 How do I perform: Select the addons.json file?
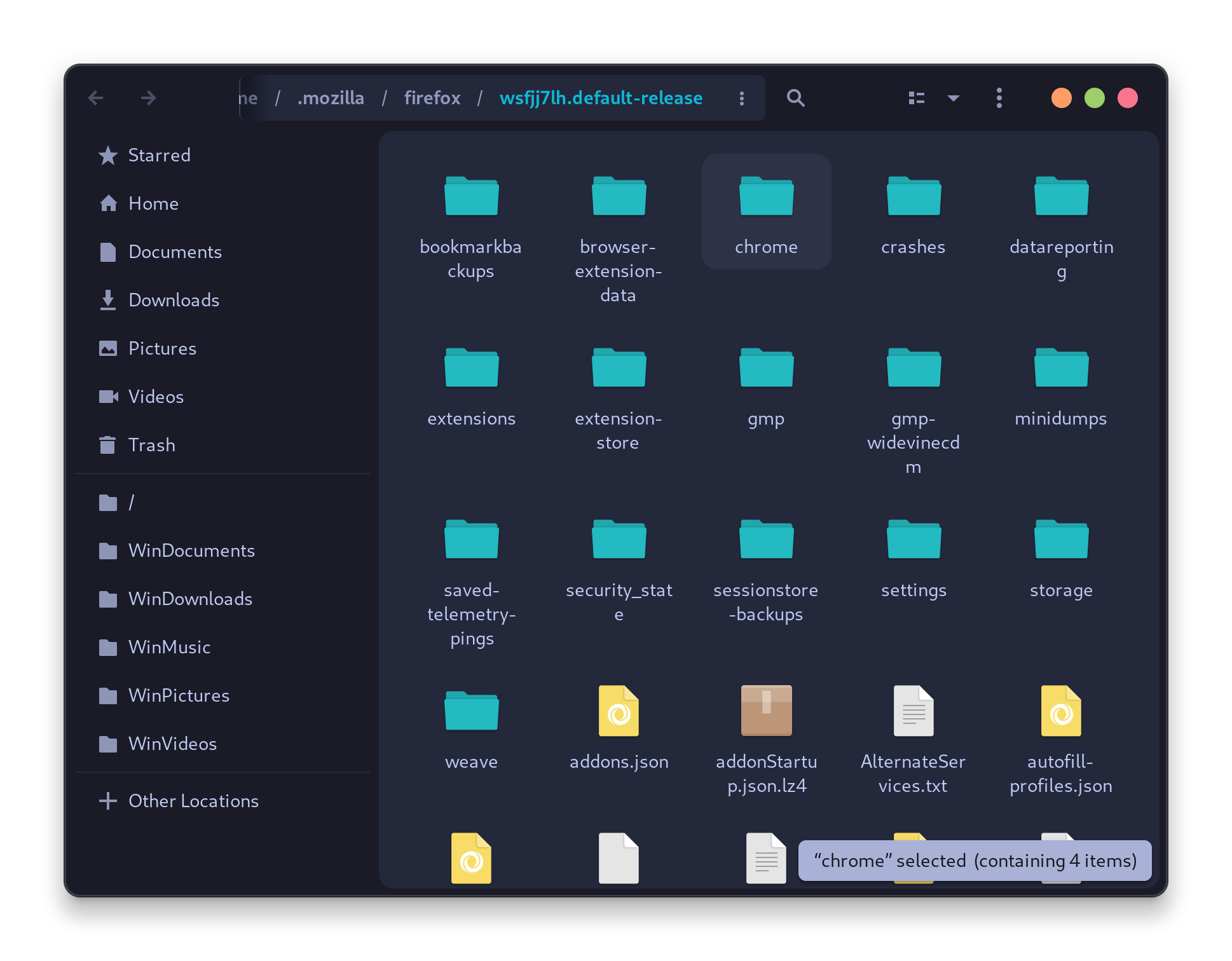(x=619, y=710)
